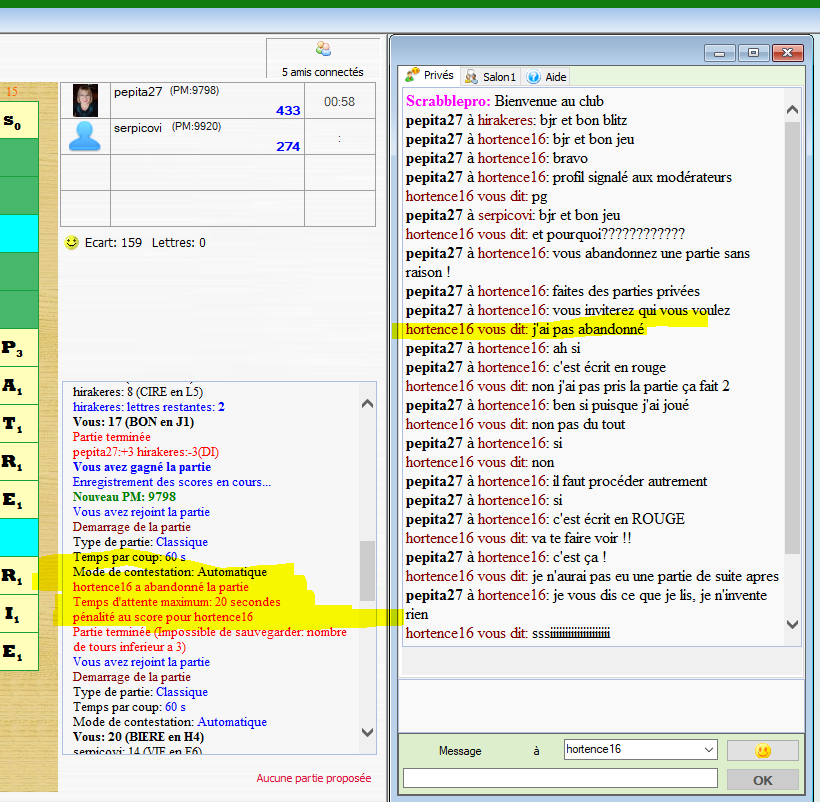The image size is (820, 802).
Task: Open the smiley emoticon picker button
Action: (762, 750)
